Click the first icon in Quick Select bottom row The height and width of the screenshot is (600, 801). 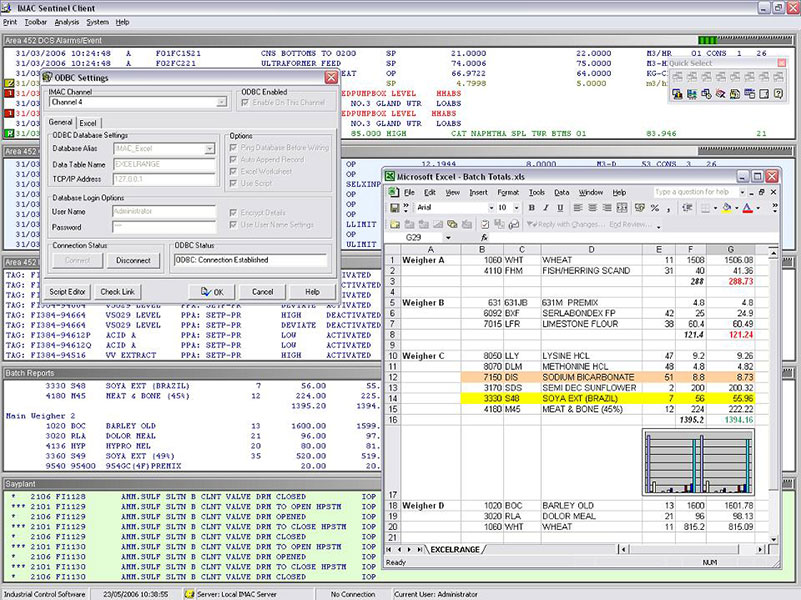678,94
